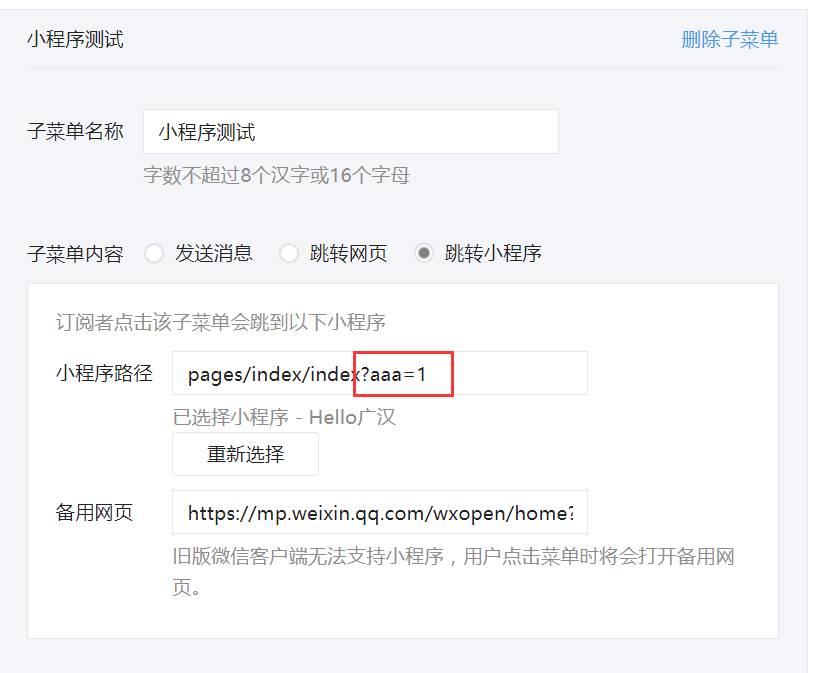Select the 发送消息 radio button

154,254
